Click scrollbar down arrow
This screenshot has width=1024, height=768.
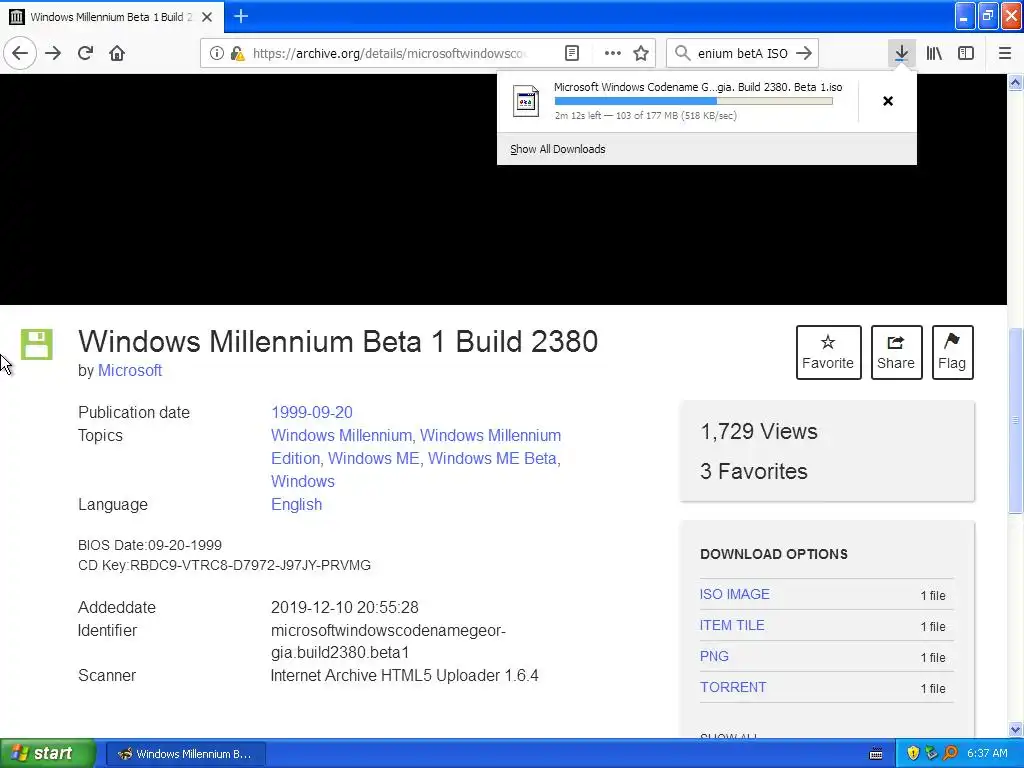[x=1015, y=729]
